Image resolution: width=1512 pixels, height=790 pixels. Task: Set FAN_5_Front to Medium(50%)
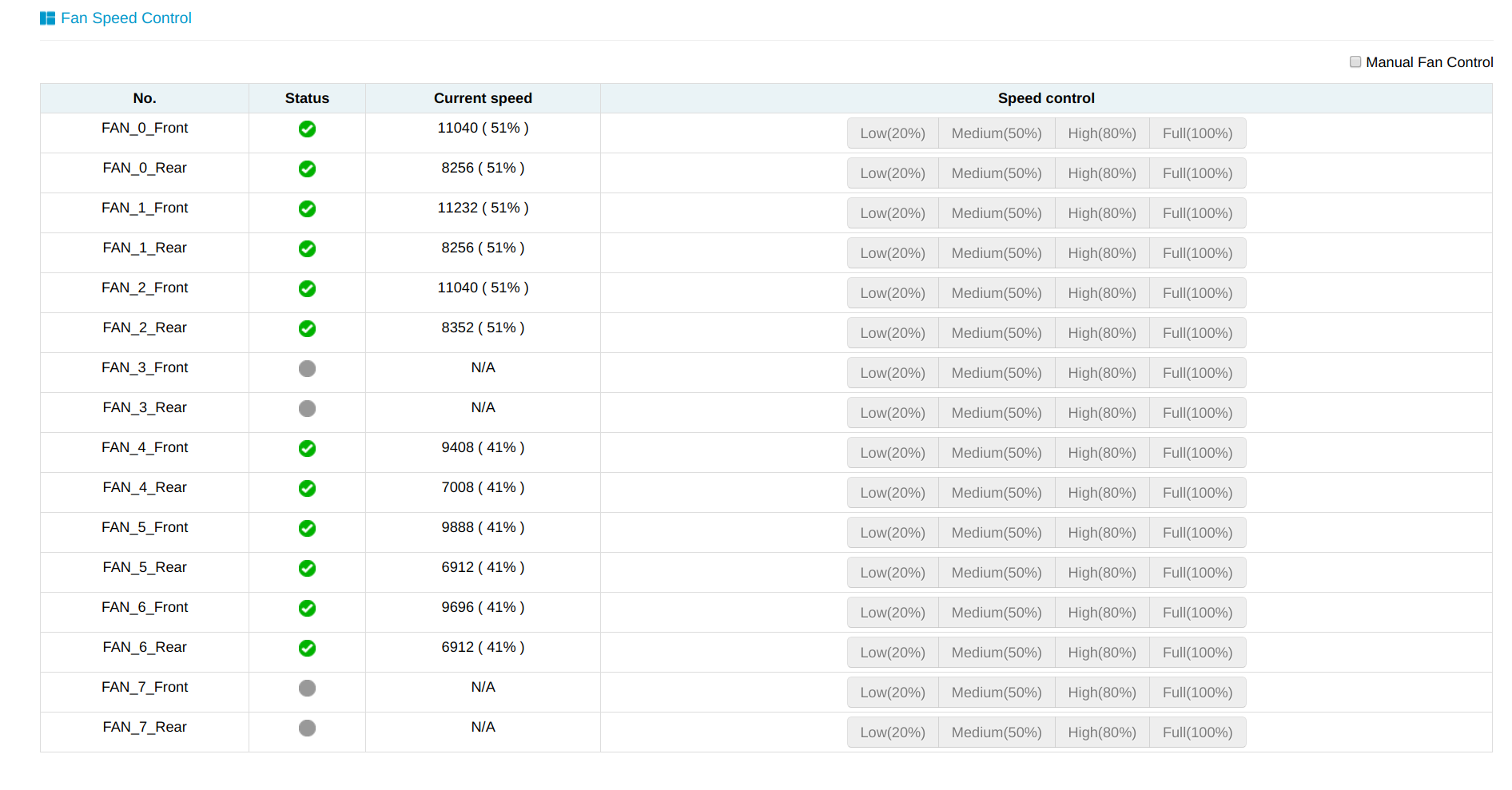pos(997,533)
